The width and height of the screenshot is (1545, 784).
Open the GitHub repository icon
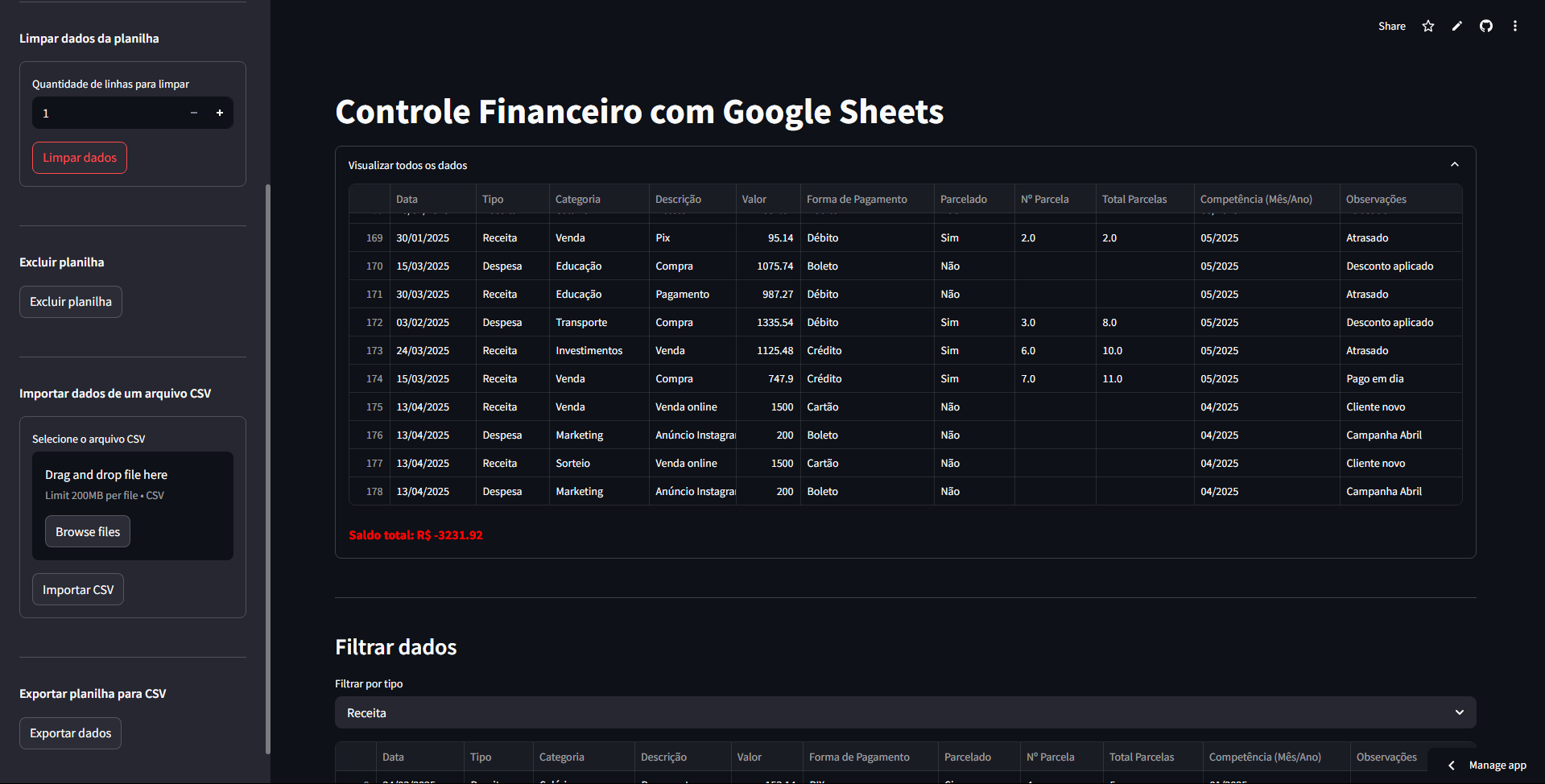1485,26
